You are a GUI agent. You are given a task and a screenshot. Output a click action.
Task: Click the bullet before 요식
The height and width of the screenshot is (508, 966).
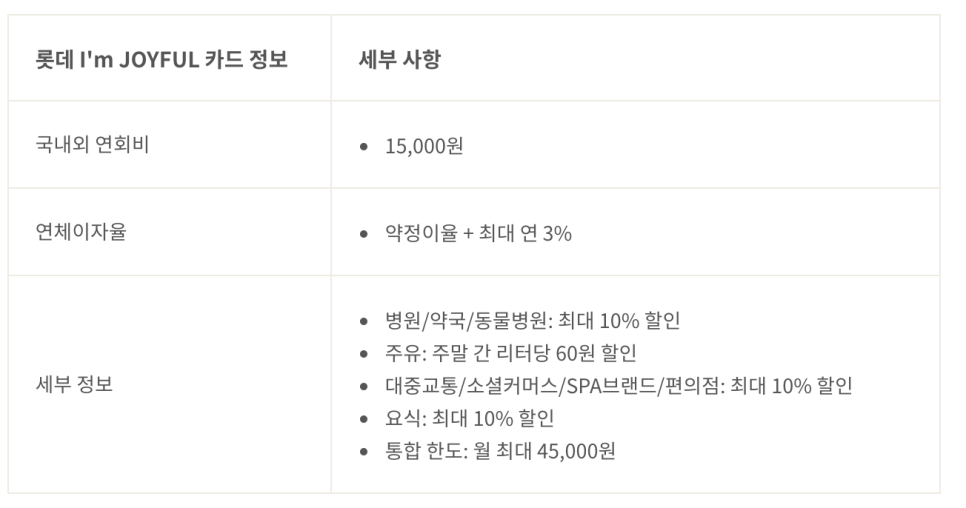[x=364, y=419]
